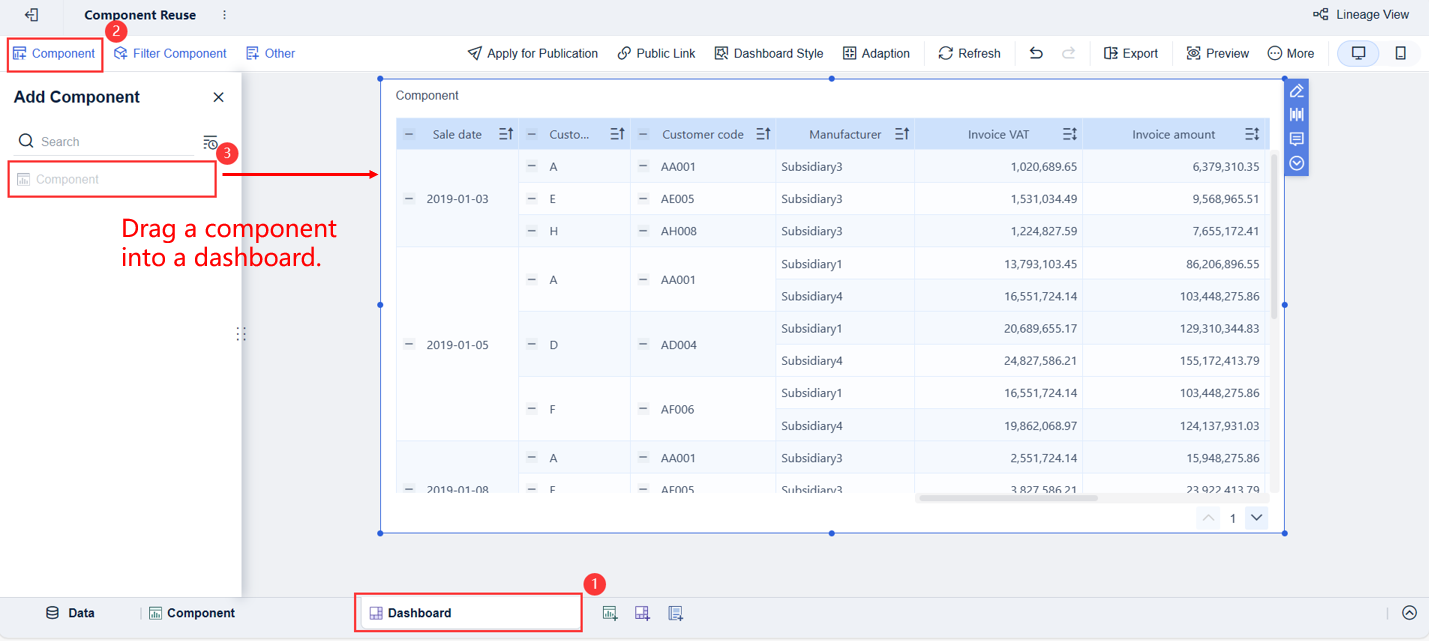
Task: Open Lineage View
Action: [x=1361, y=15]
